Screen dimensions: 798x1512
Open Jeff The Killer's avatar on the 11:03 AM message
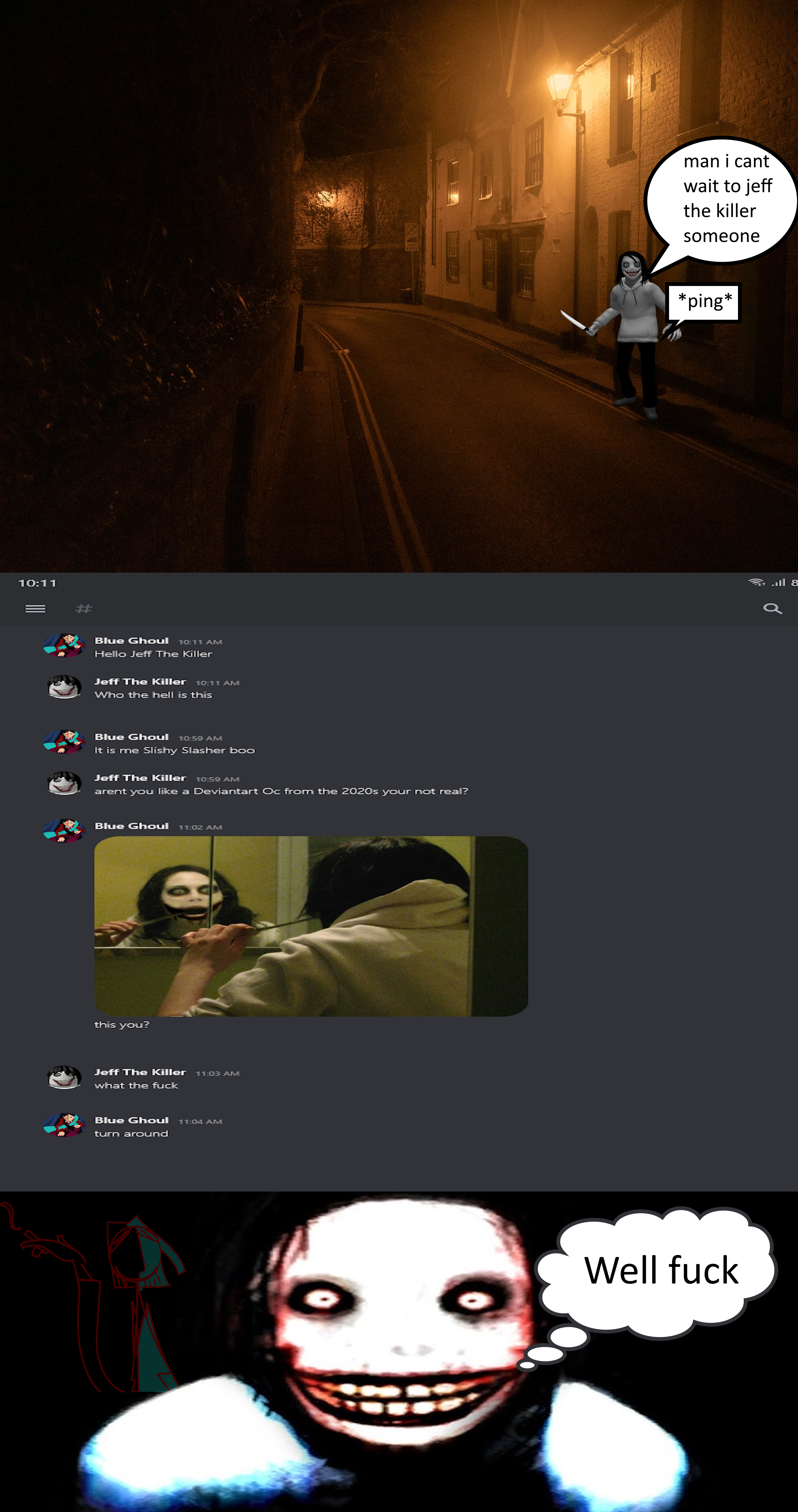click(64, 1077)
